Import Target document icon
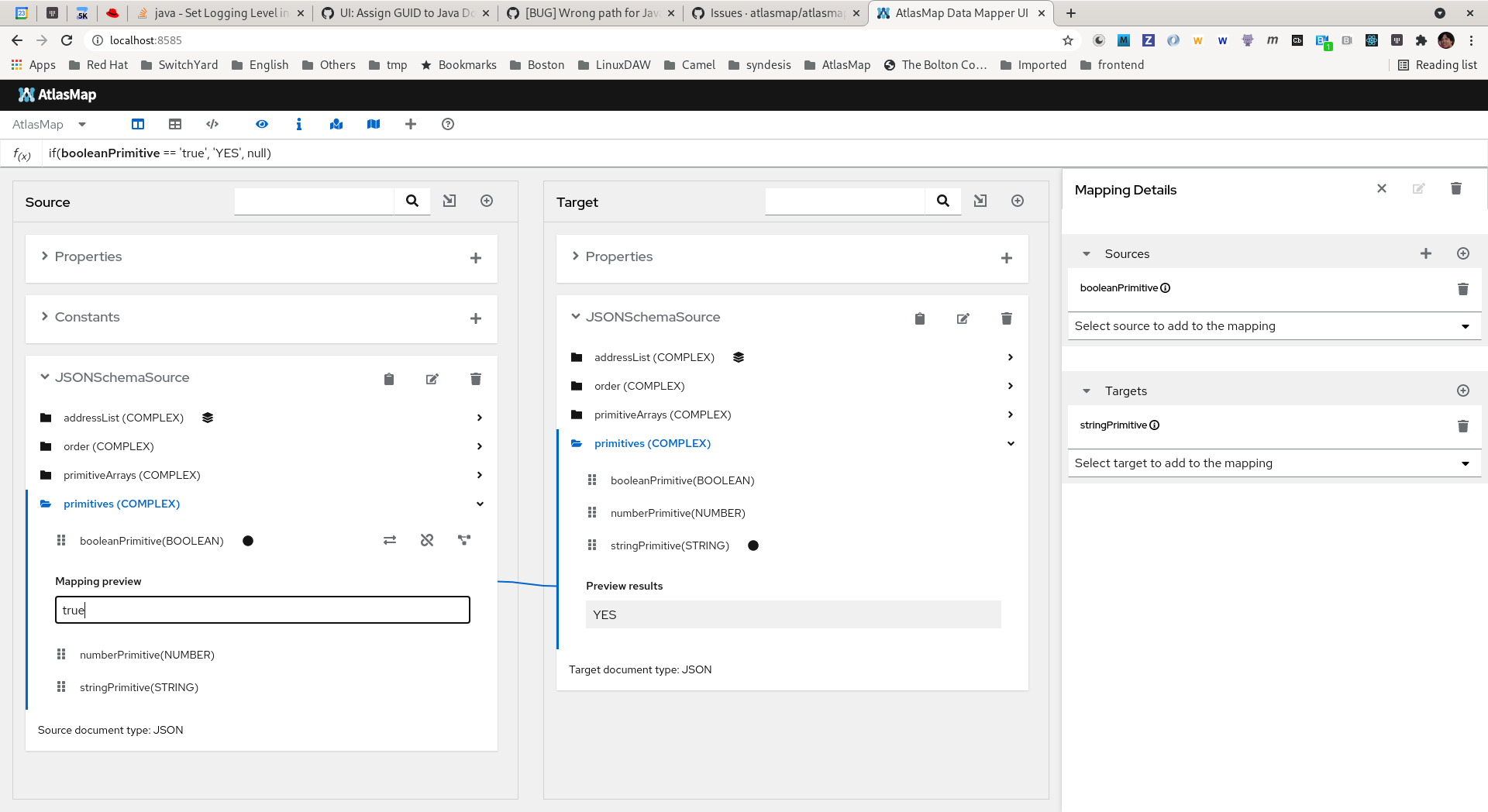1488x812 pixels. [x=980, y=201]
